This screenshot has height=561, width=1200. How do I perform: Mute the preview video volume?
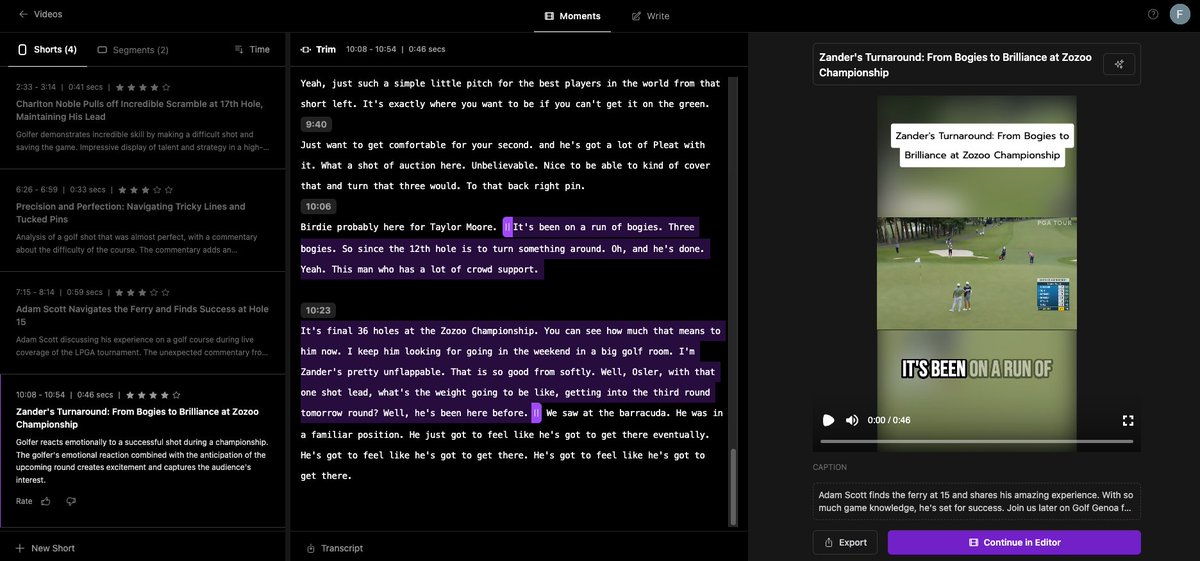point(852,420)
